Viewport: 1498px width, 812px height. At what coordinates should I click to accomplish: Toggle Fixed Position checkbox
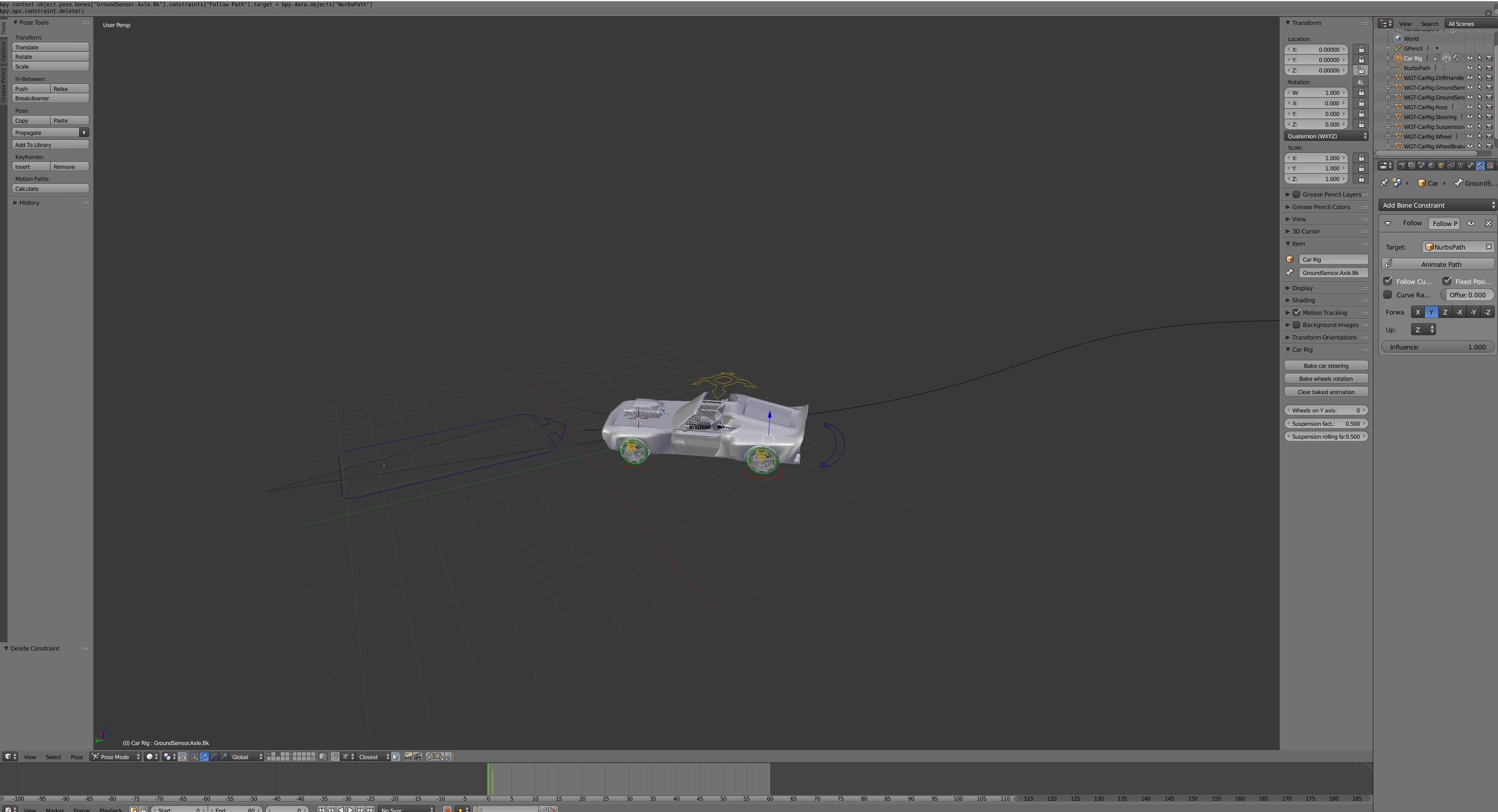pyautogui.click(x=1447, y=281)
